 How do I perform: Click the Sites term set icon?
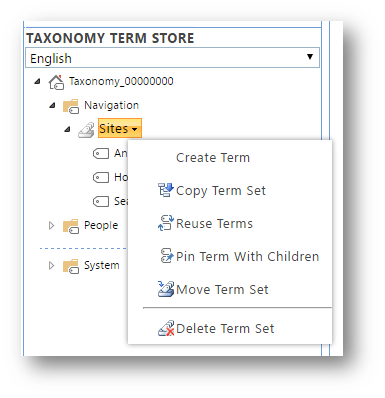click(86, 130)
